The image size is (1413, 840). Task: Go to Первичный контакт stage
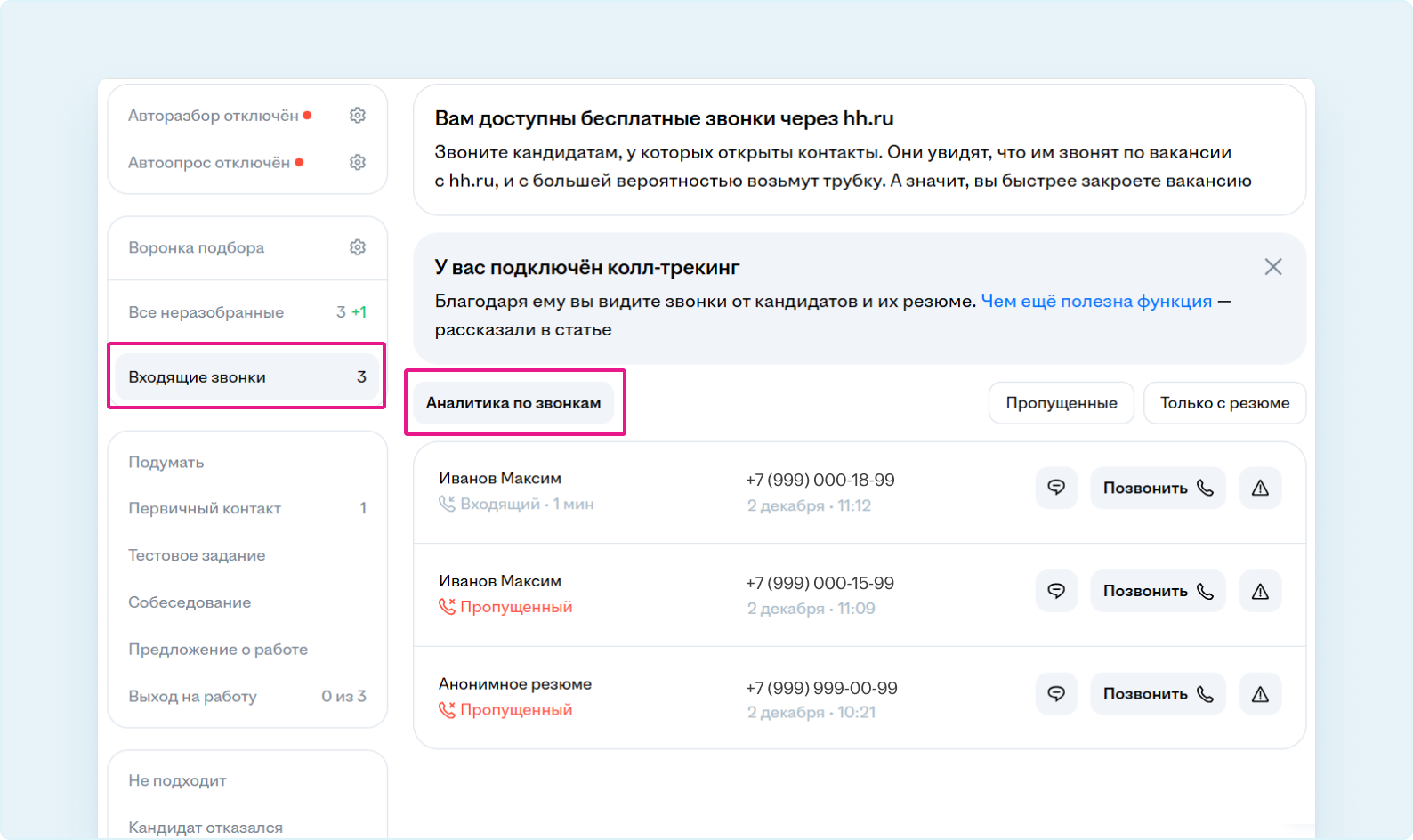(x=205, y=509)
